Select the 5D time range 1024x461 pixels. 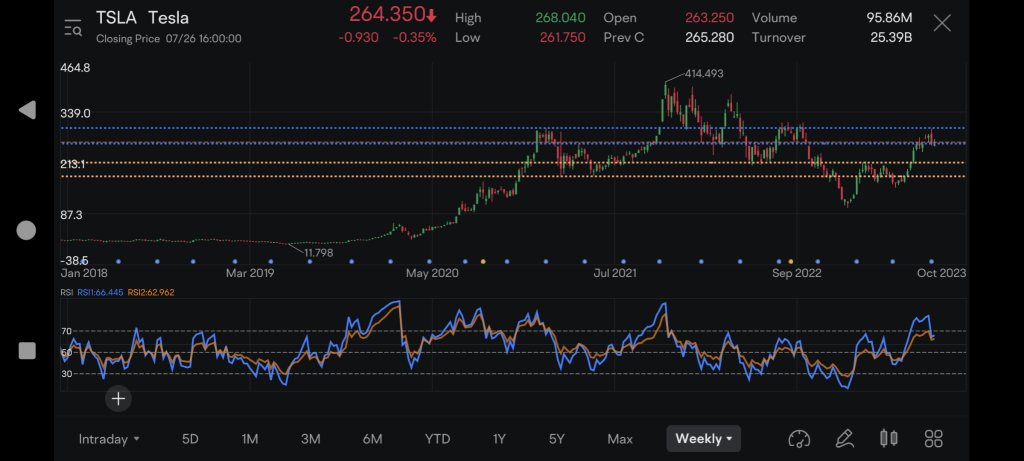(190, 439)
